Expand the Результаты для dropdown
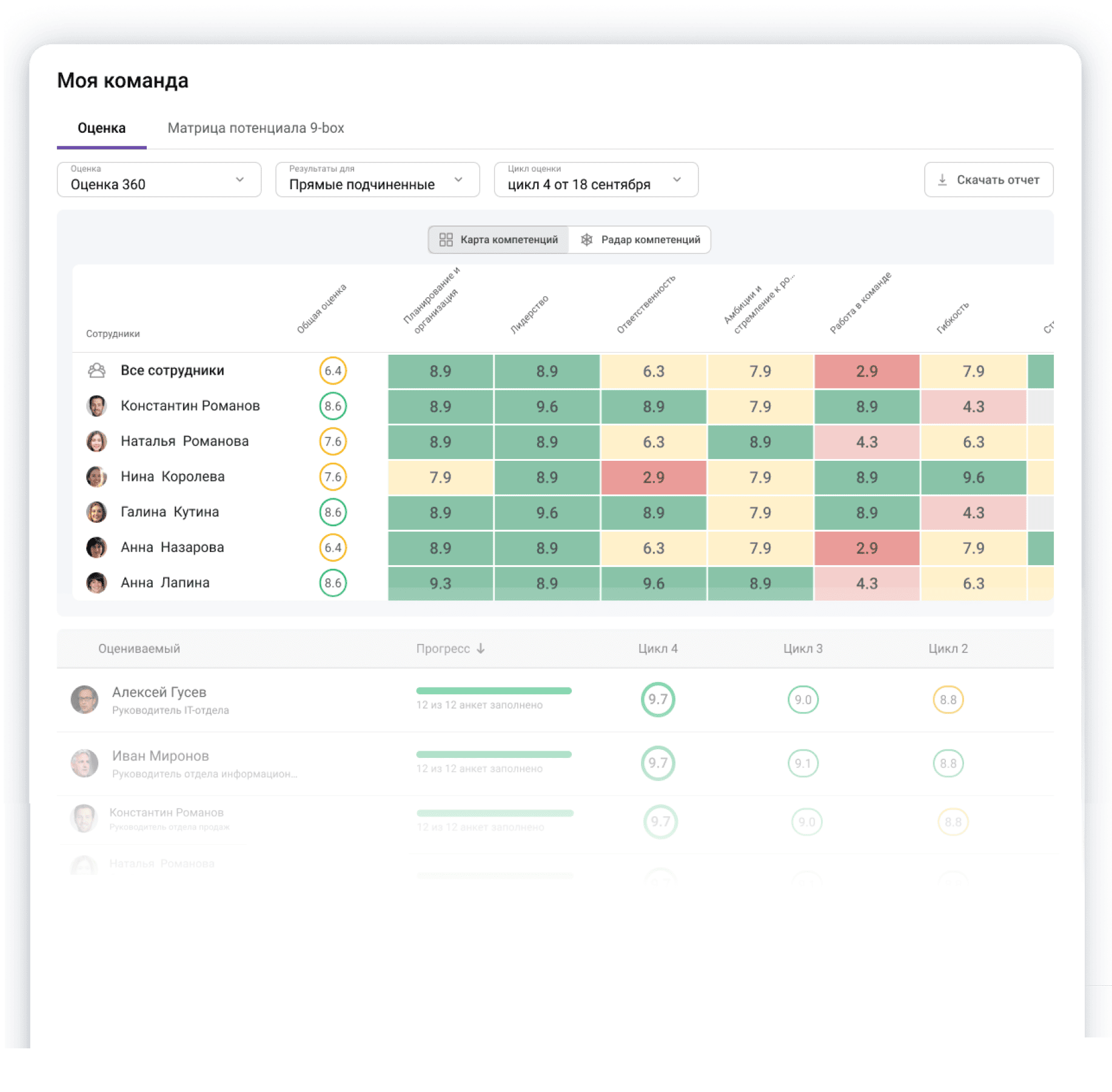Image resolution: width=1112 pixels, height=1092 pixels. pos(377,180)
